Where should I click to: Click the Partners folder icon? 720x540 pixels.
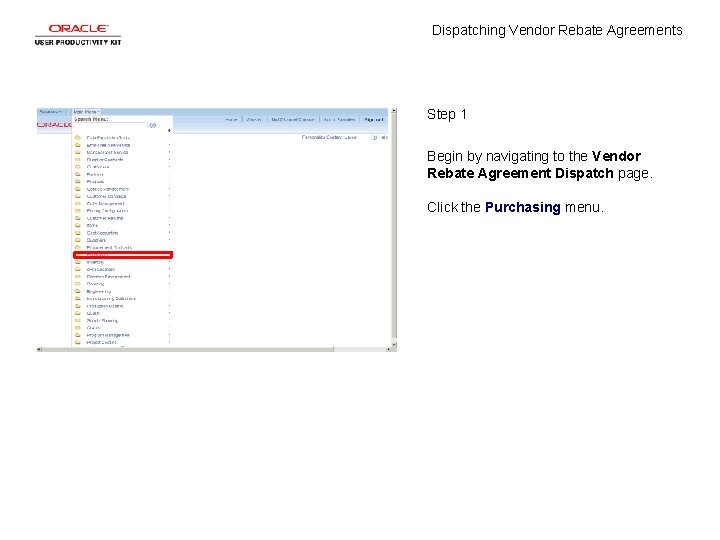pos(78,174)
